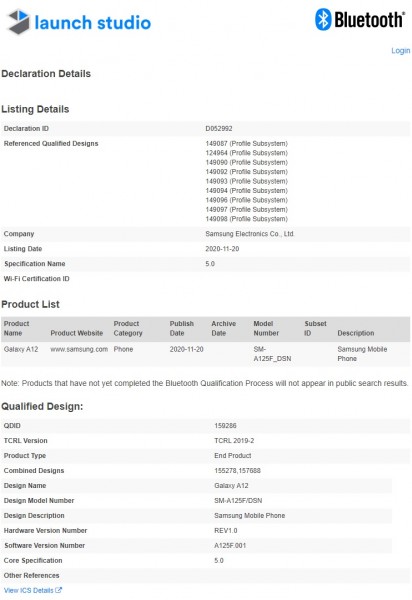Open referenced design 149098 Profile Subsystem

pyautogui.click(x=246, y=219)
